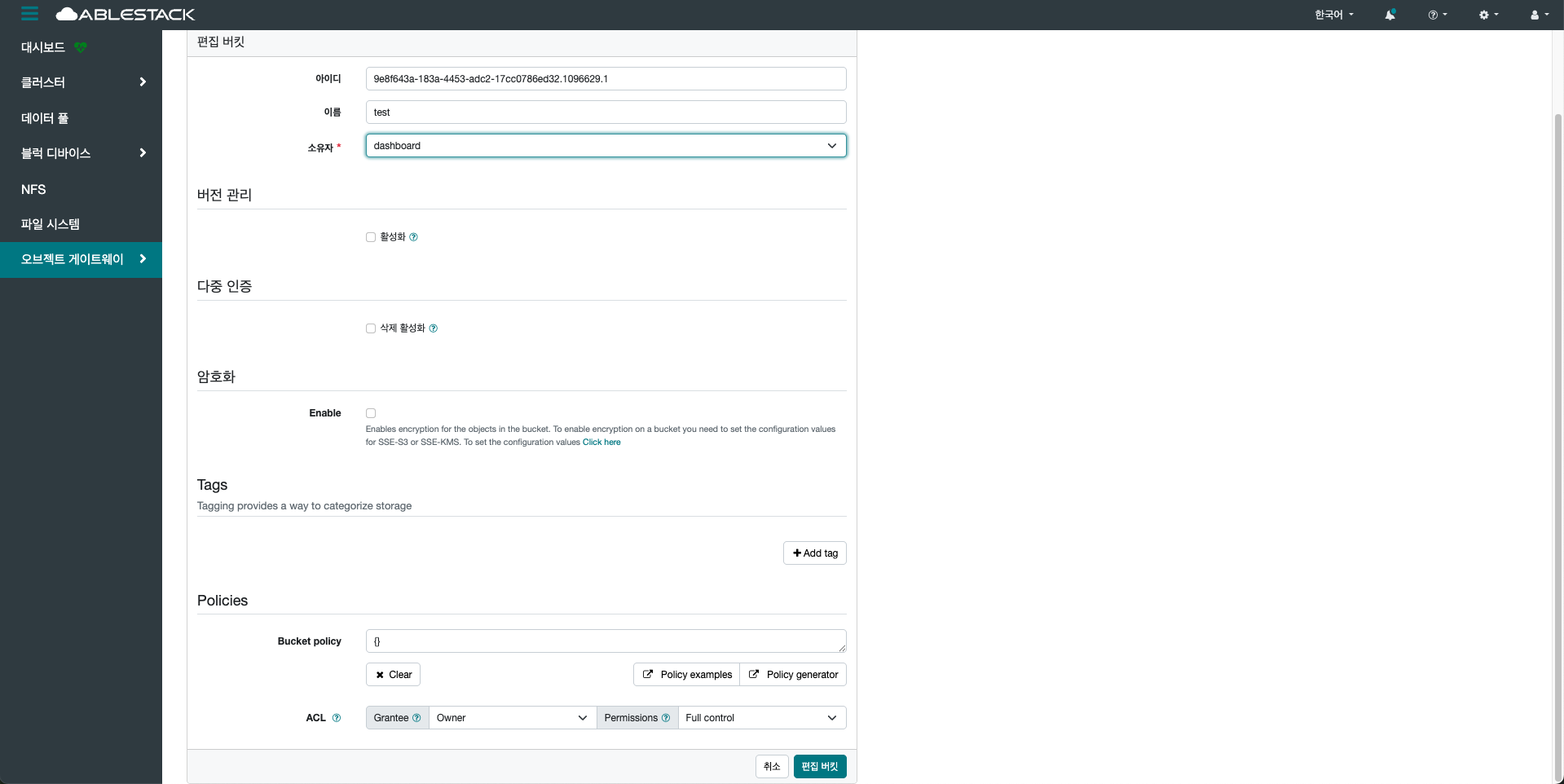Show help for 삭제 활성화 option
1564x784 pixels.
pos(434,328)
